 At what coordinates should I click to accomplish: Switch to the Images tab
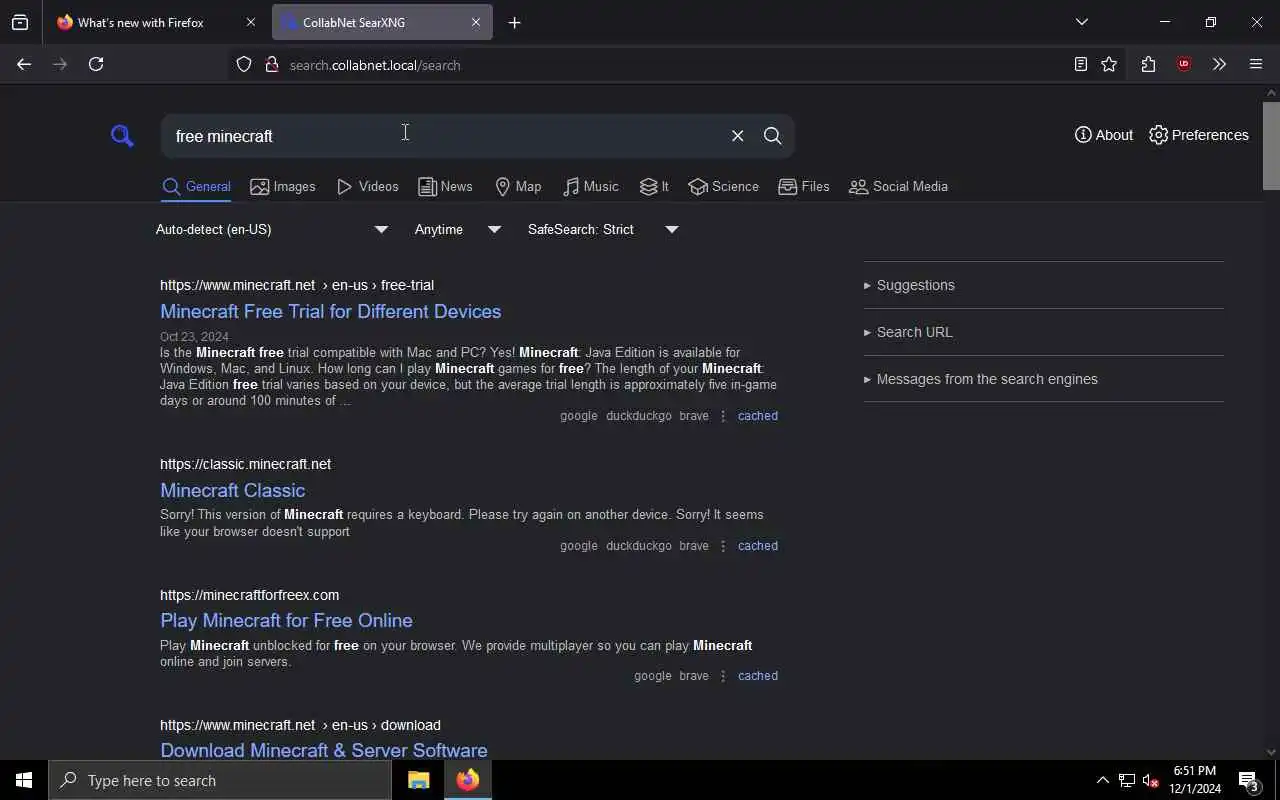(283, 187)
